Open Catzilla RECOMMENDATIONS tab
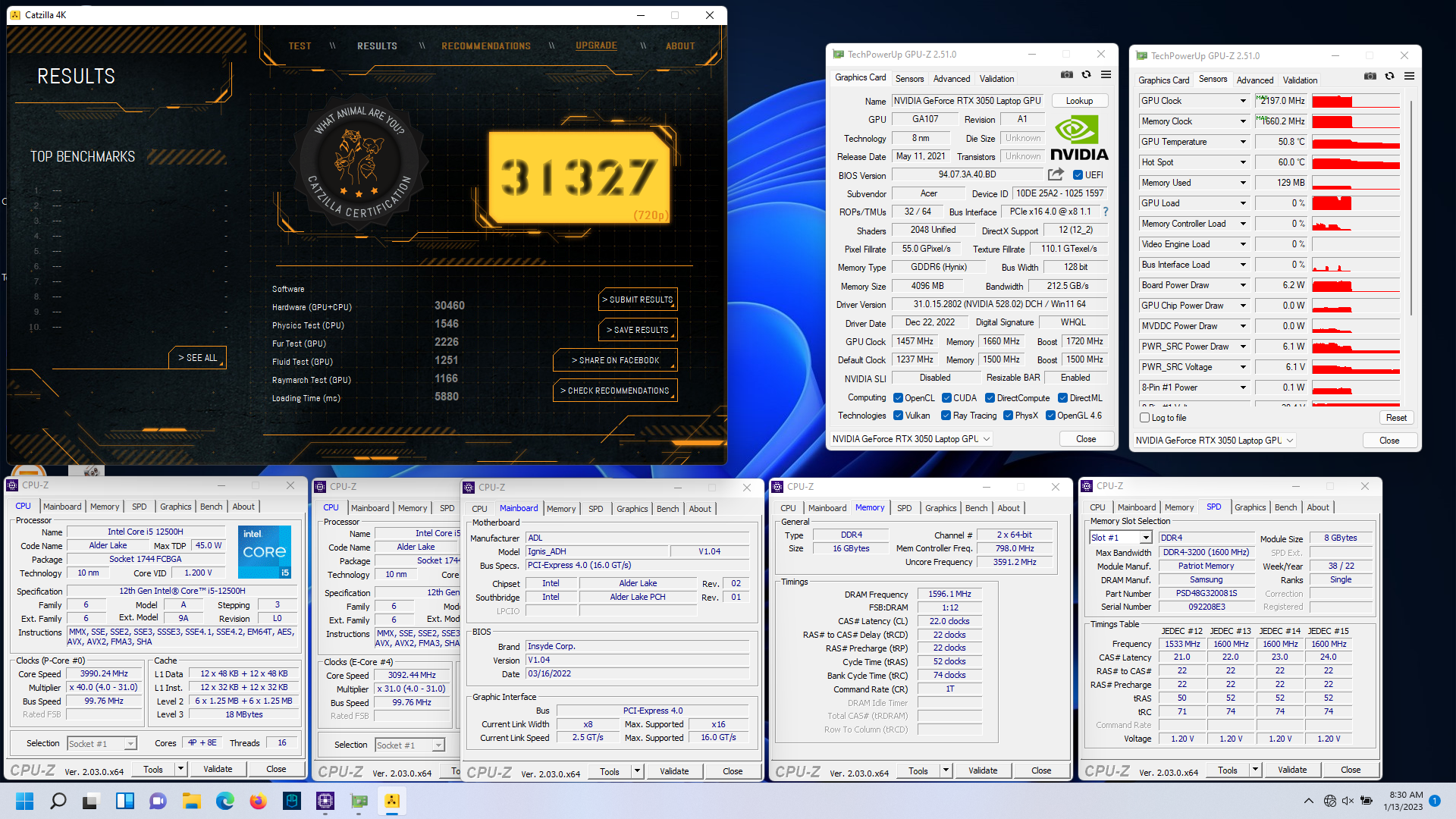This screenshot has height=819, width=1456. point(486,46)
